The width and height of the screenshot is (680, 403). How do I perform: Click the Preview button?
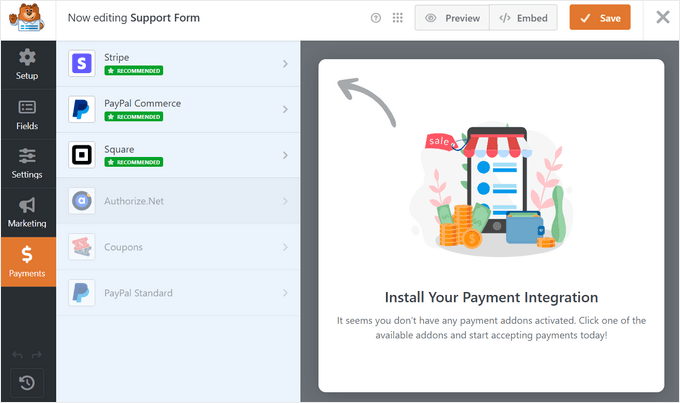coord(451,18)
